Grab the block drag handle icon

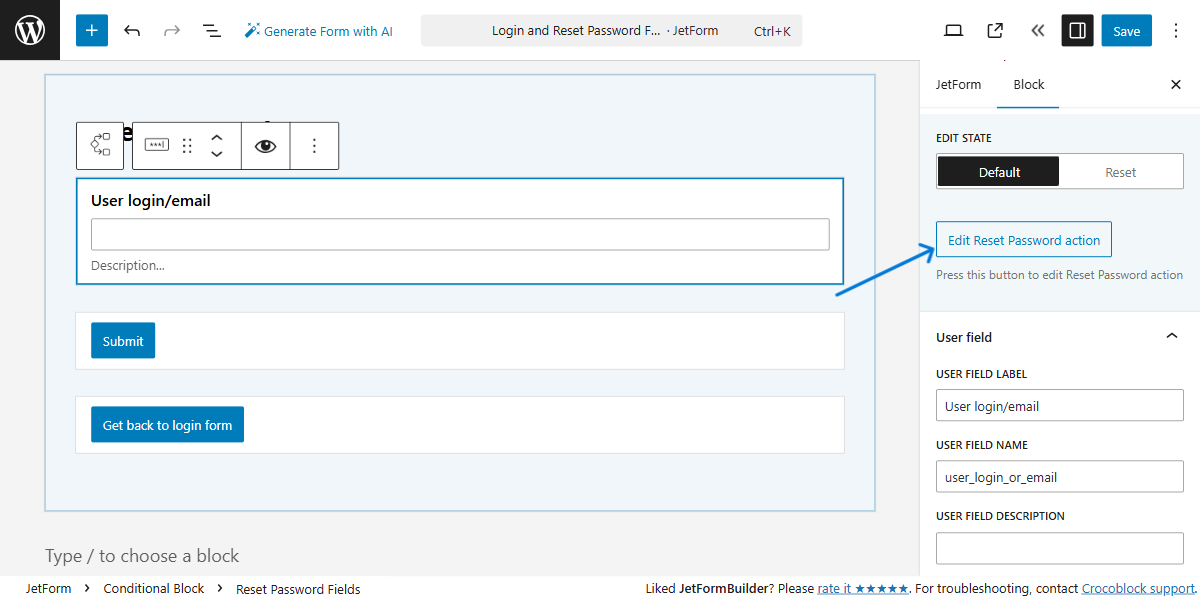(x=187, y=146)
